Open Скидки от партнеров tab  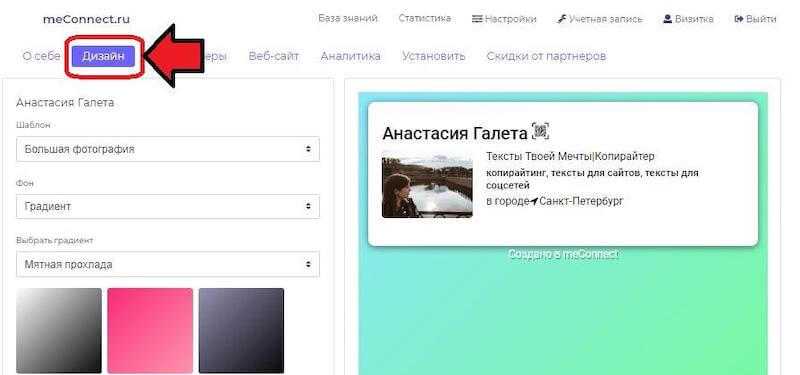(546, 56)
